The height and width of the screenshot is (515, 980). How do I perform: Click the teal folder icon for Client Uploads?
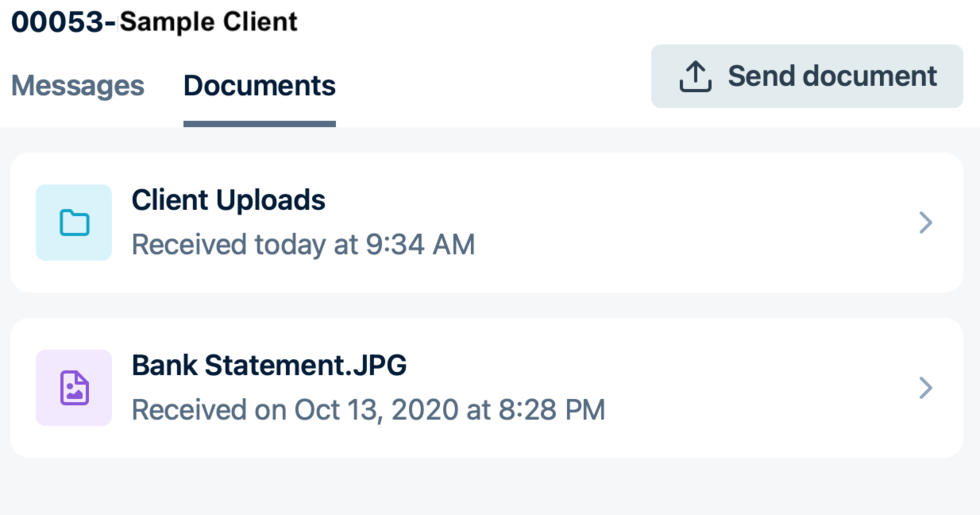click(74, 222)
